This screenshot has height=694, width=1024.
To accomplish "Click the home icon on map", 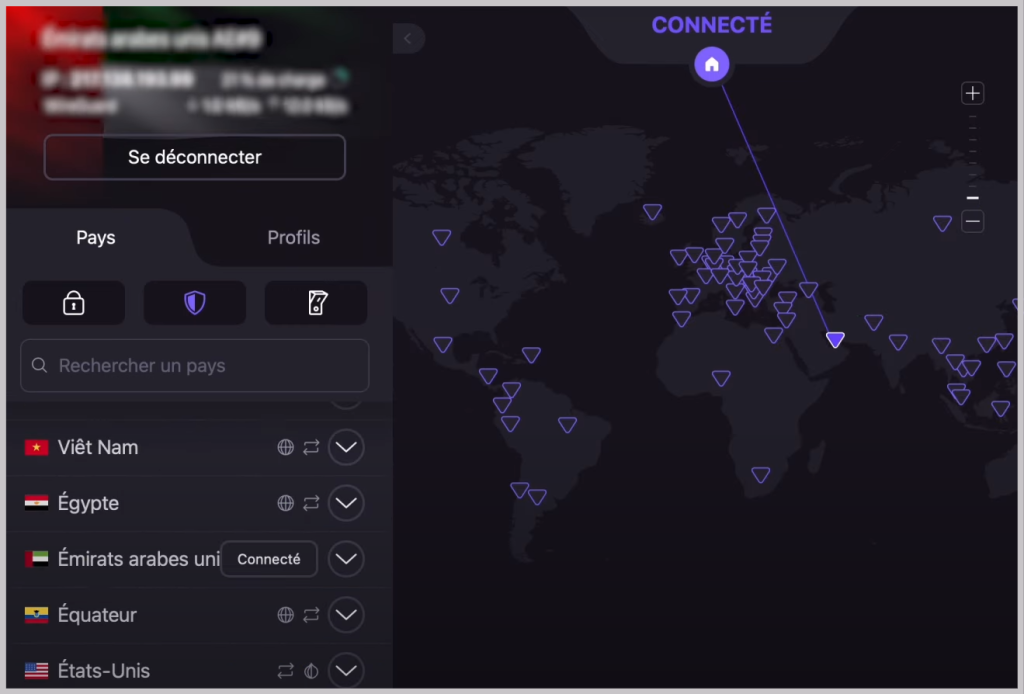I will click(712, 65).
